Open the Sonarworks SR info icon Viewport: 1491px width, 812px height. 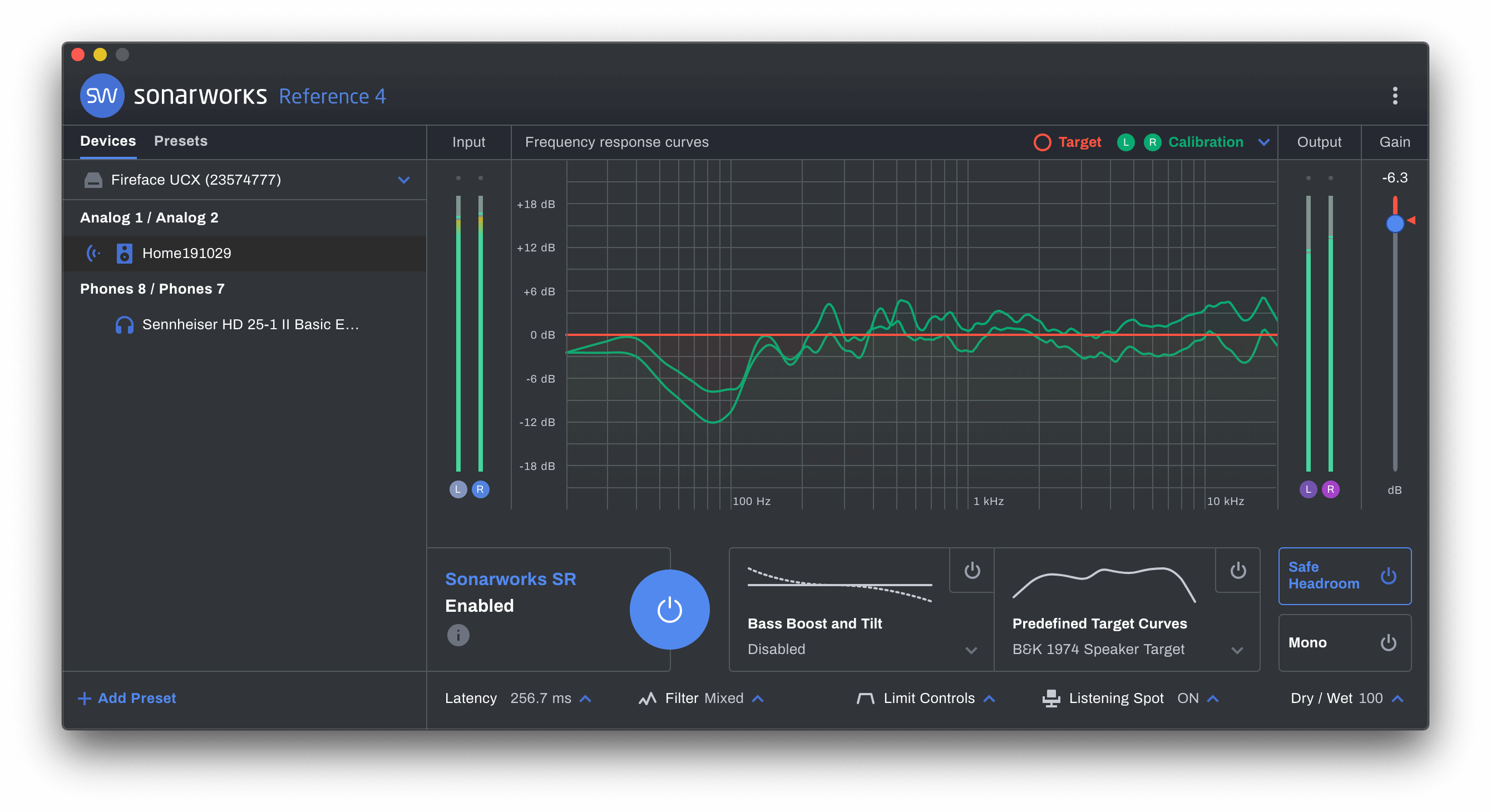(x=458, y=635)
